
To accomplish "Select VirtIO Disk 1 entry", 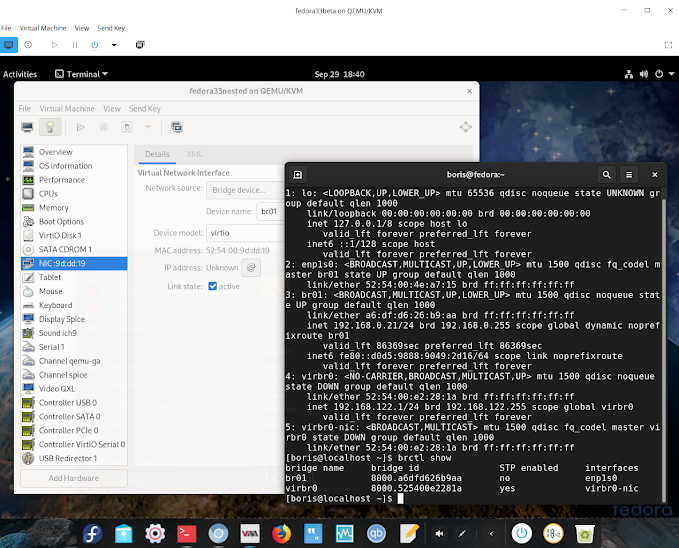I will (74, 235).
